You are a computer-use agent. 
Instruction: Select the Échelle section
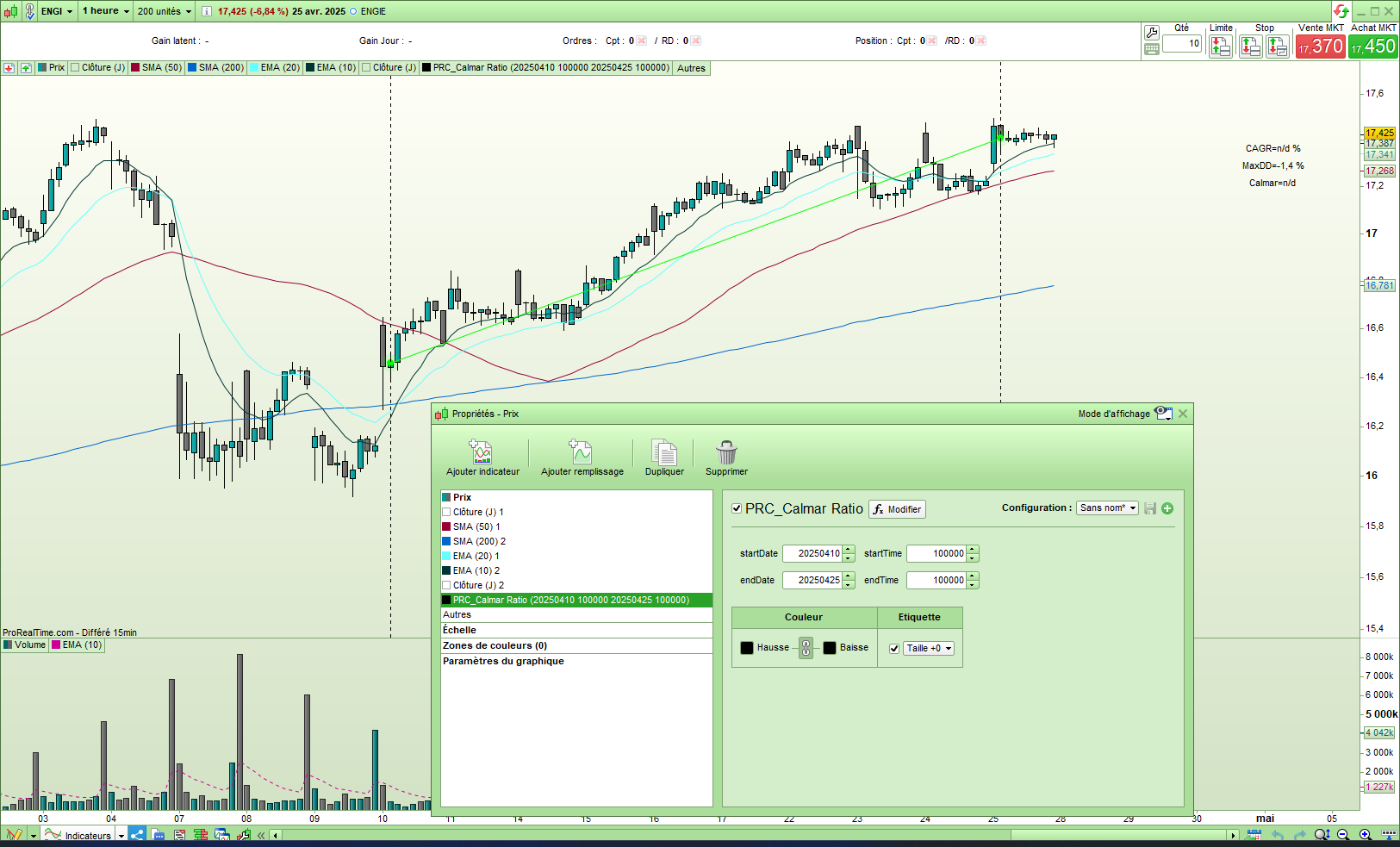click(576, 630)
